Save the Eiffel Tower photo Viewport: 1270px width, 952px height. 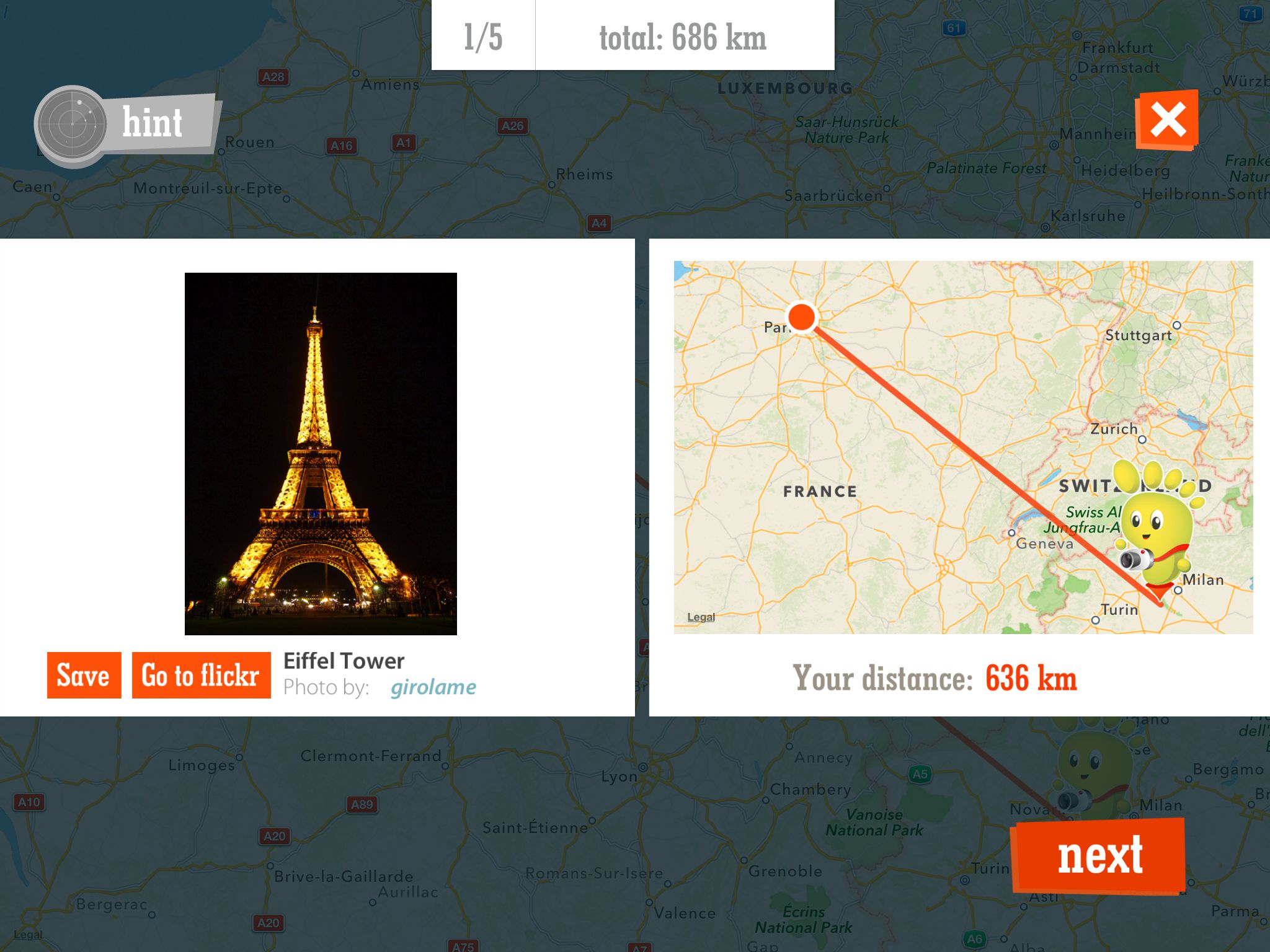point(84,675)
